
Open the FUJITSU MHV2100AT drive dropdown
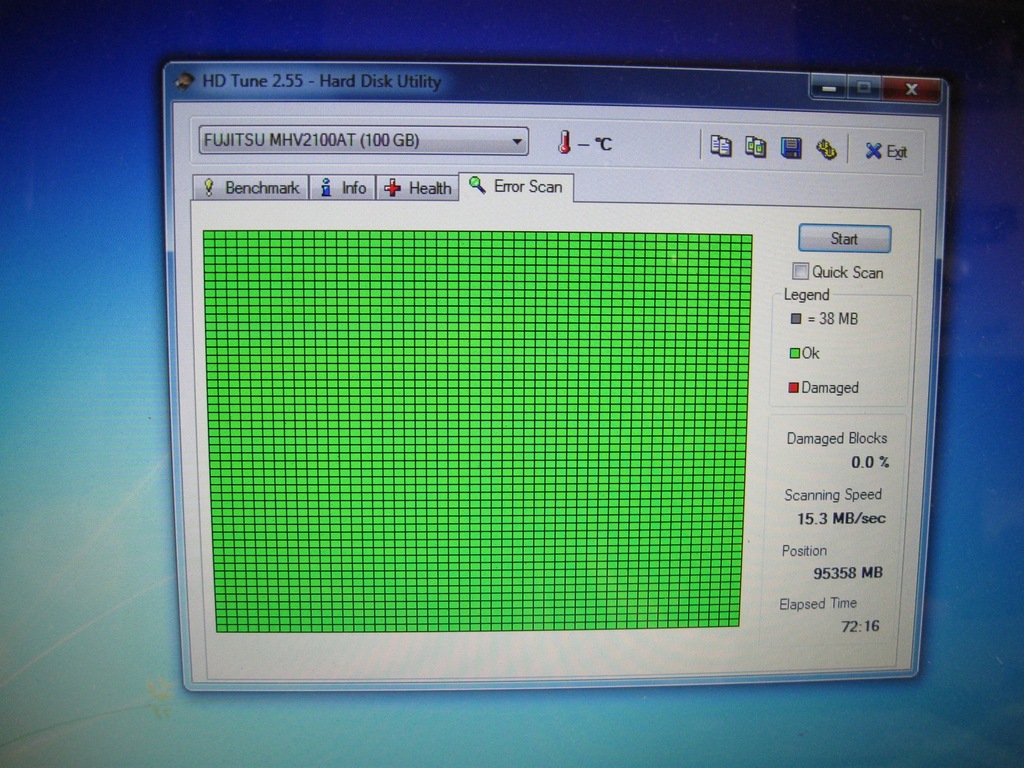point(363,140)
